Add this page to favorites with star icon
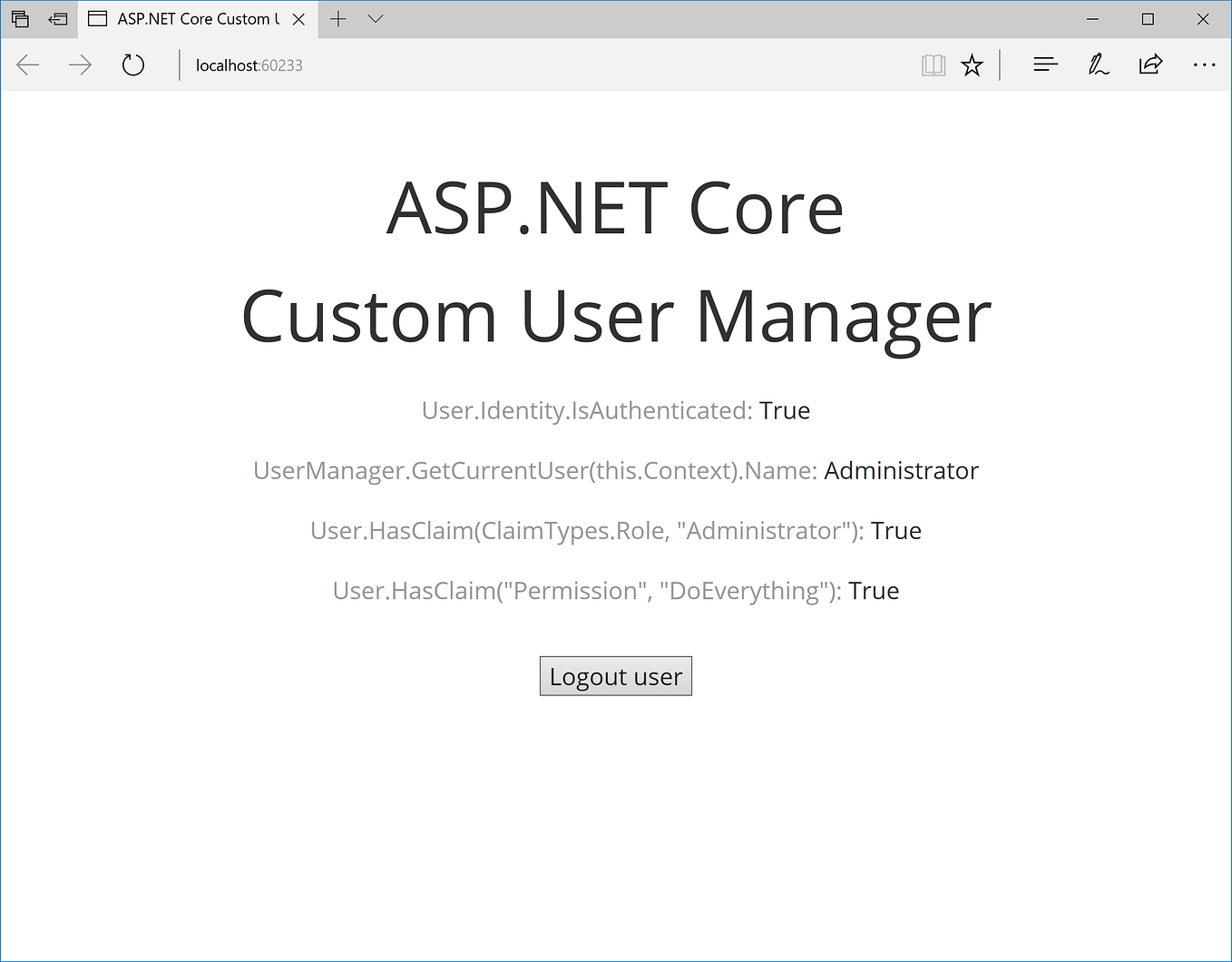Viewport: 1232px width, 962px height. (972, 64)
